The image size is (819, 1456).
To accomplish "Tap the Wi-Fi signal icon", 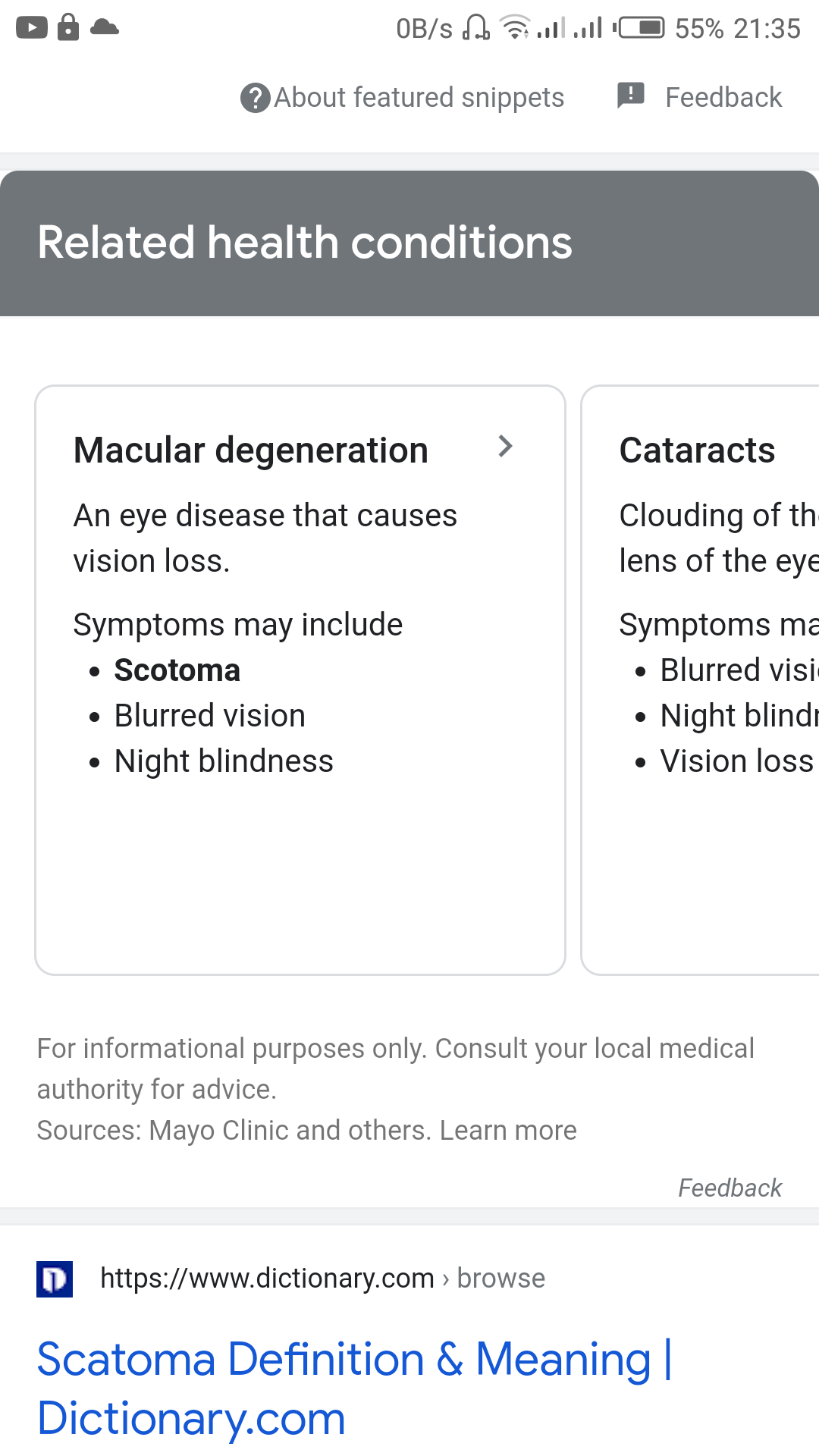I will 516,27.
